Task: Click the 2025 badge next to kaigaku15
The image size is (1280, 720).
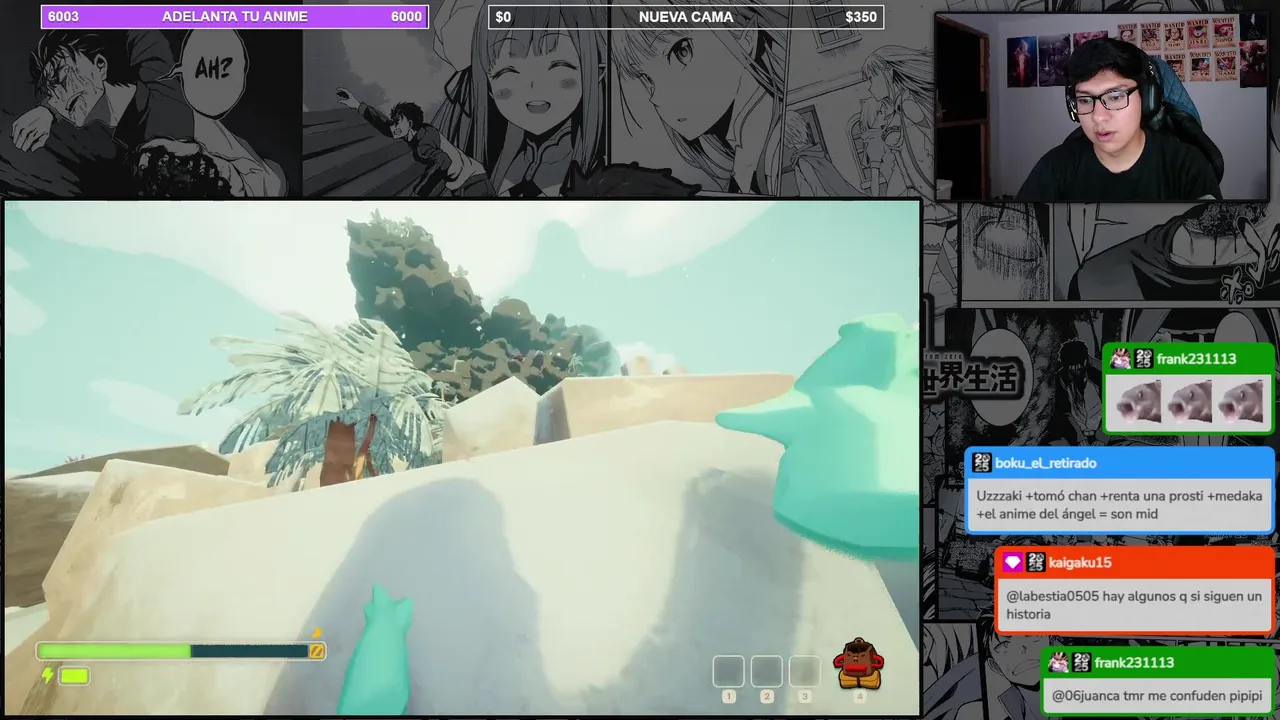Action: tap(1035, 563)
